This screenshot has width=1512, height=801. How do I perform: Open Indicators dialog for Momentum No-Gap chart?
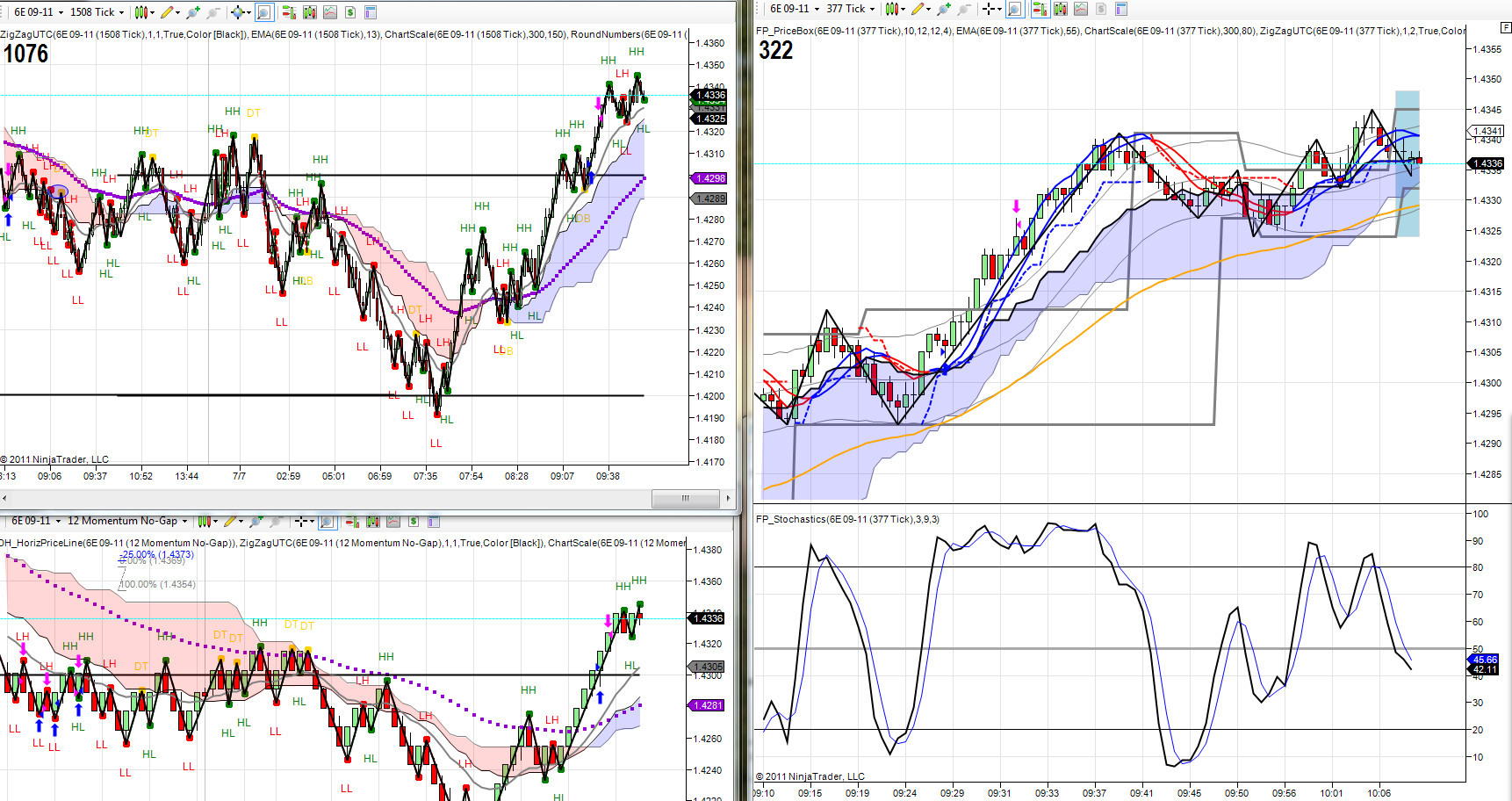pos(392,521)
